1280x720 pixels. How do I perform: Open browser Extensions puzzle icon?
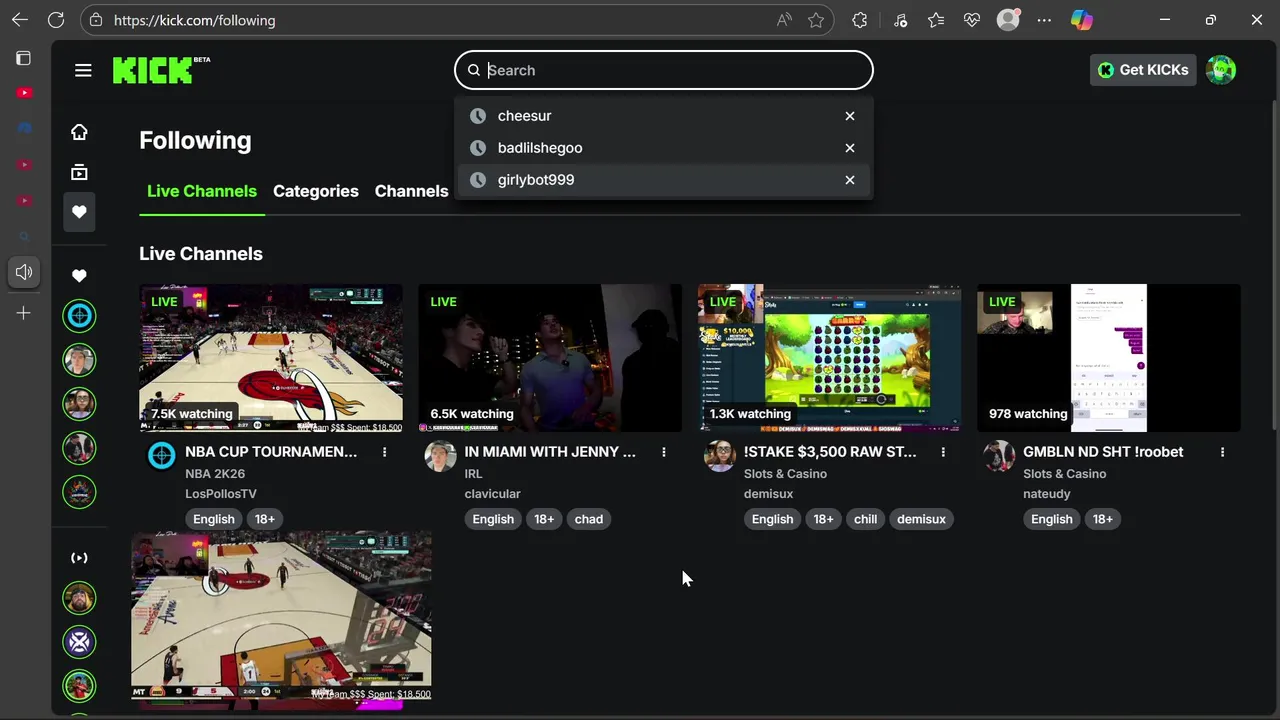tap(860, 20)
